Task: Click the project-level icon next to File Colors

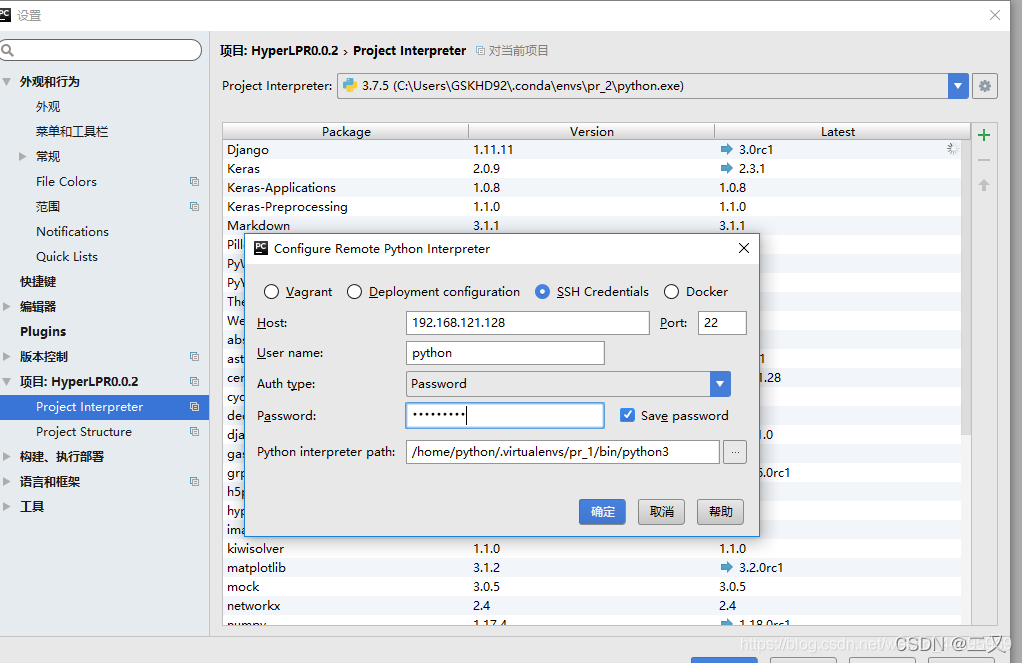Action: pyautogui.click(x=194, y=181)
